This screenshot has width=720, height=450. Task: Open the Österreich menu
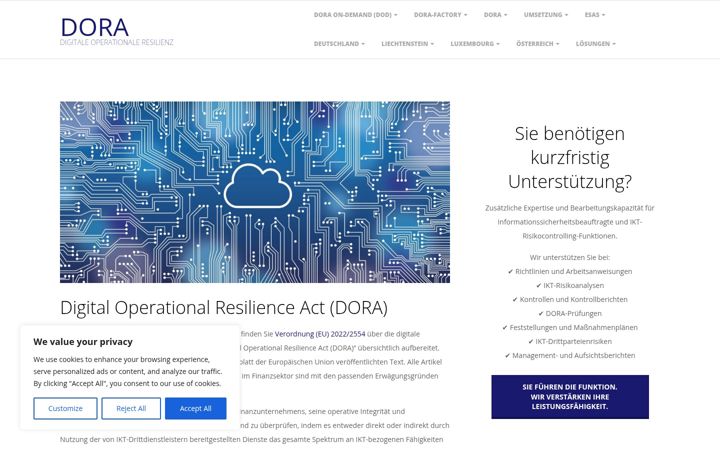point(538,44)
